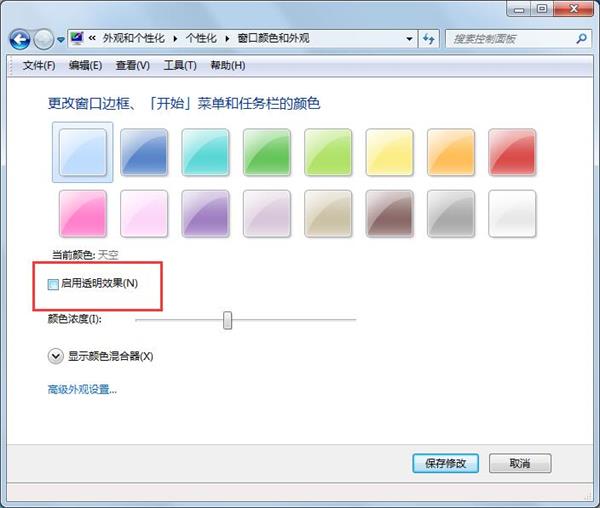Click the magnifier search icon
The height and width of the screenshot is (508, 600).
pos(582,38)
